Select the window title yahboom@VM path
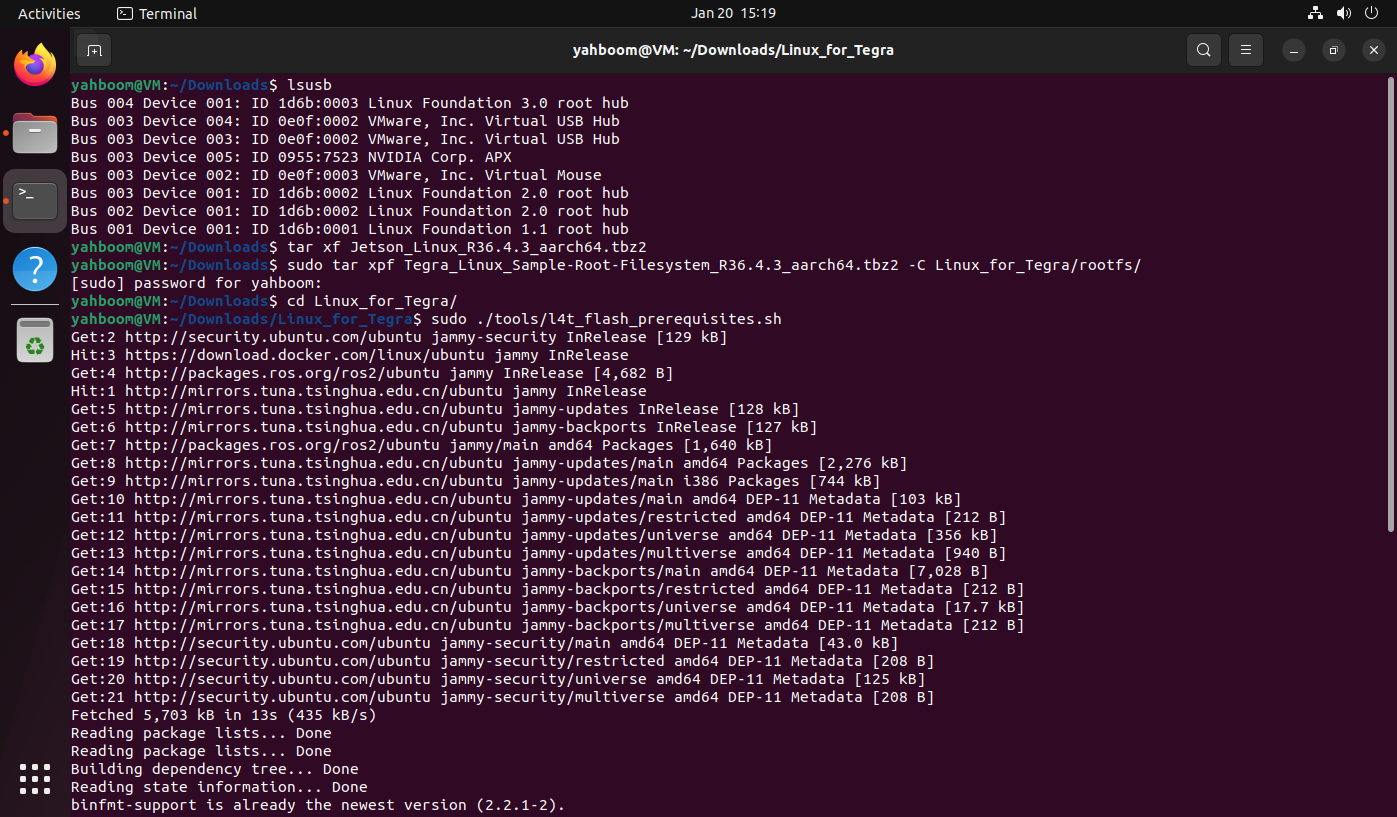This screenshot has height=817, width=1397. [x=733, y=49]
